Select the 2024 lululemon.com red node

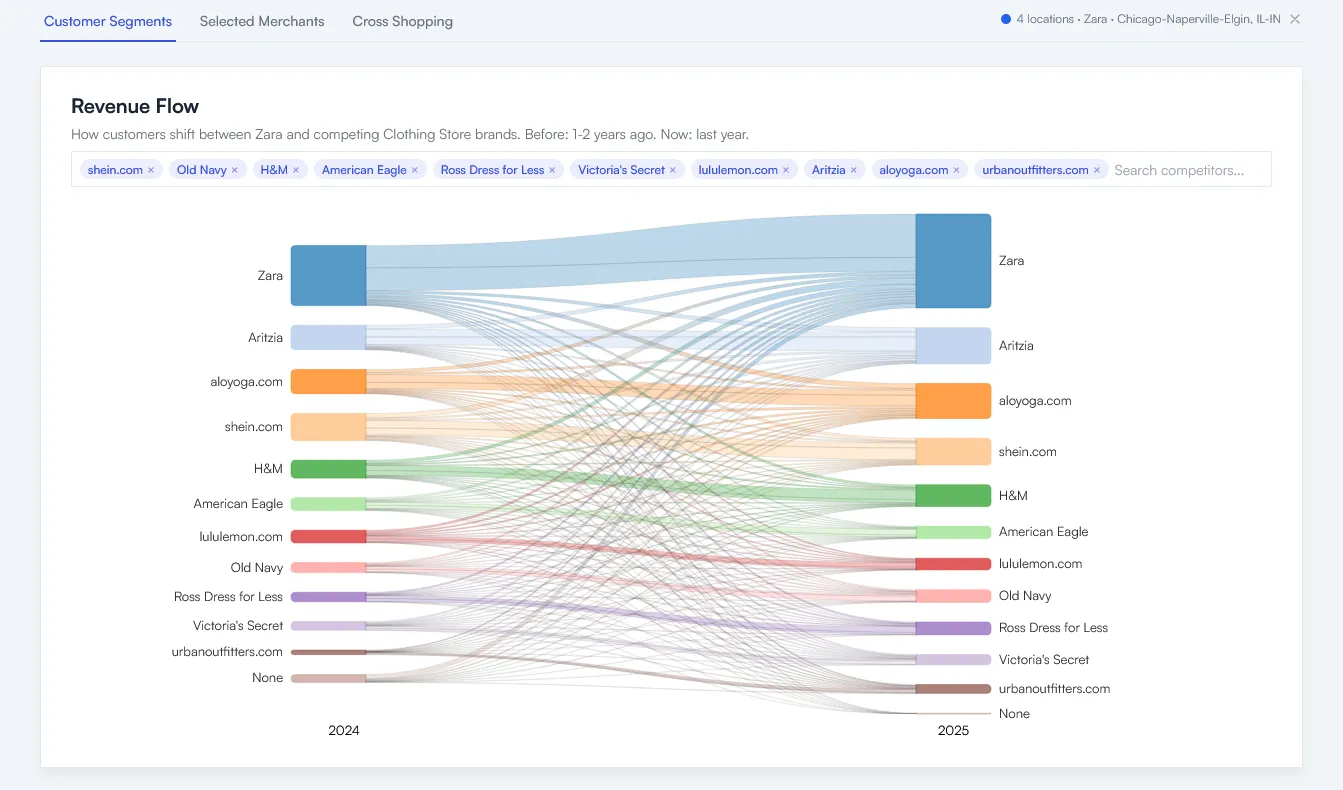point(328,537)
